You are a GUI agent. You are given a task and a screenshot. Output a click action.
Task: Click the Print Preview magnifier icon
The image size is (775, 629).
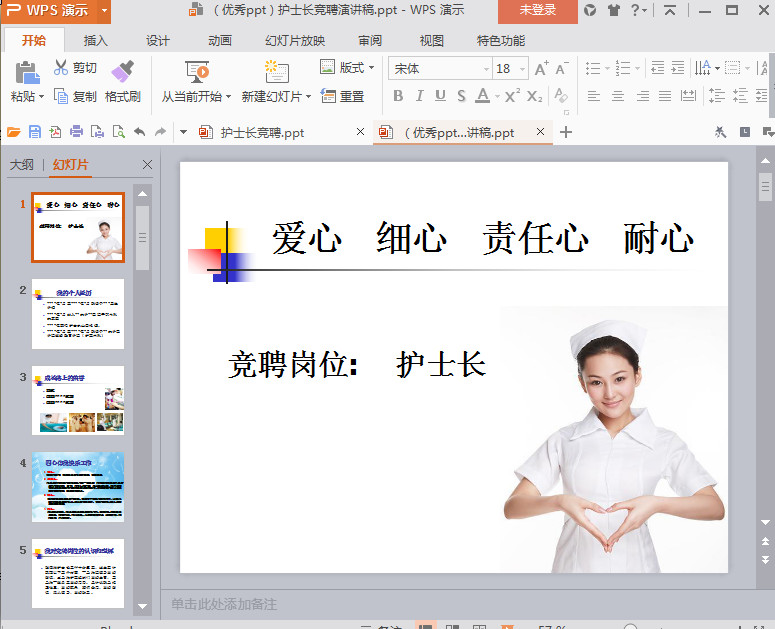[119, 132]
